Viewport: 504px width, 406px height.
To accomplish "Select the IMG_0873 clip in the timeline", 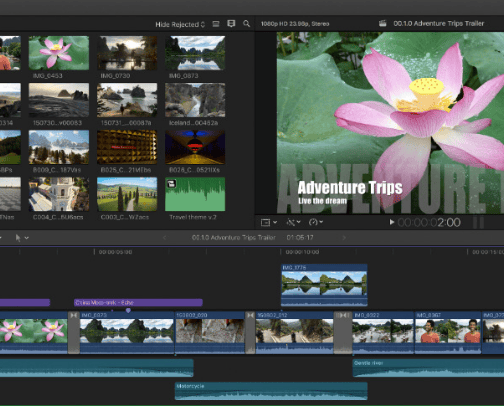I will (x=127, y=332).
